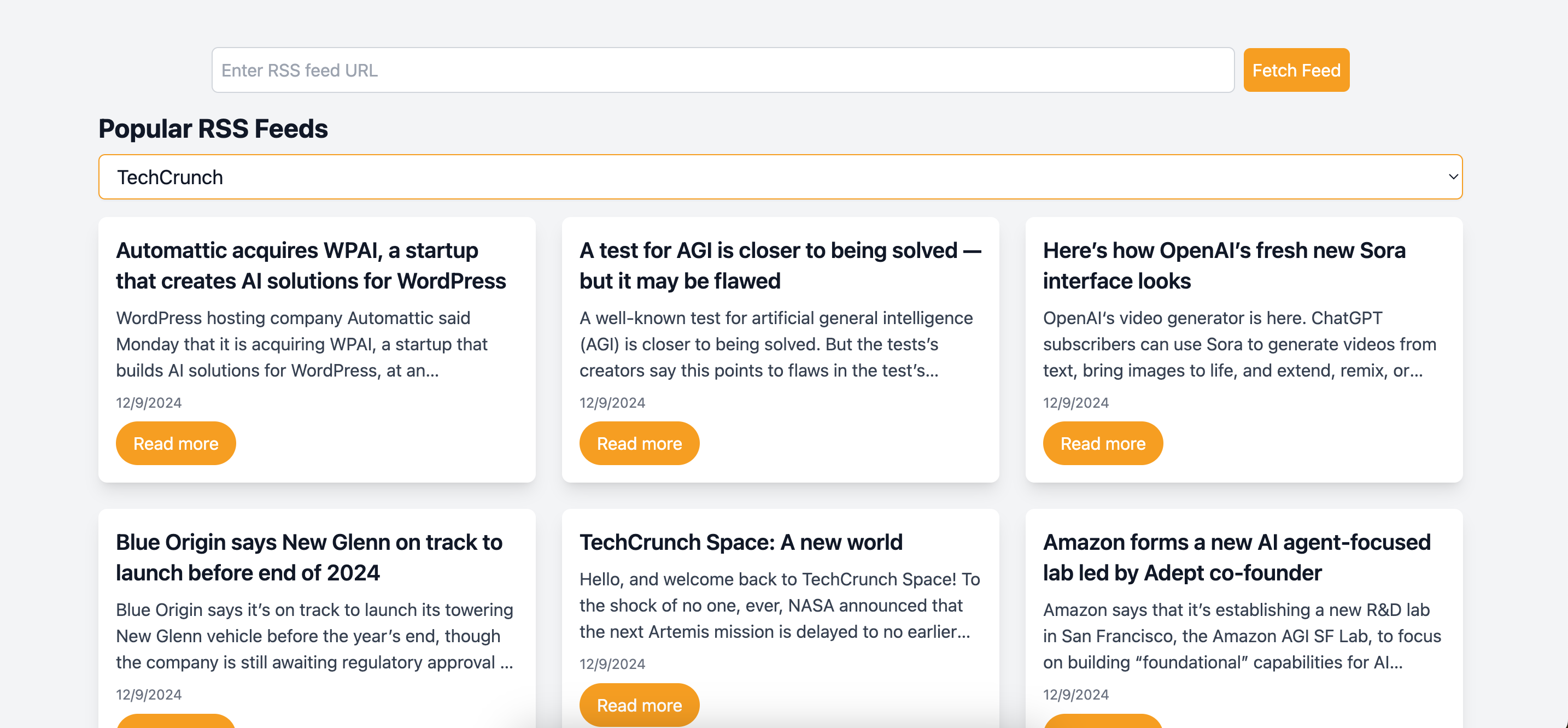Click the Sora article description text

(x=1239, y=344)
